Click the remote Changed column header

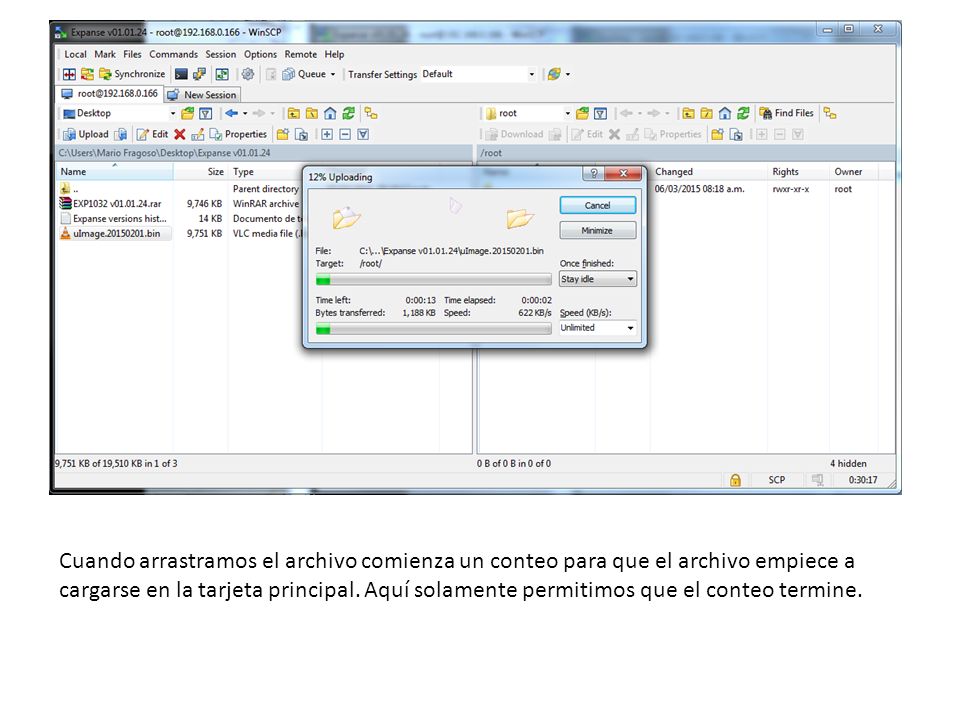(708, 171)
